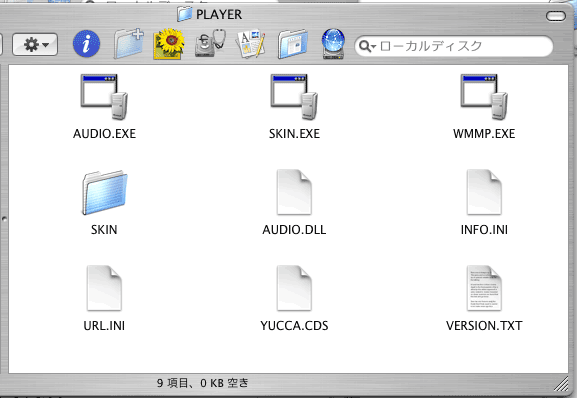Select the SKIN.EXE file icon
This screenshot has height=398, width=577.
pos(294,97)
